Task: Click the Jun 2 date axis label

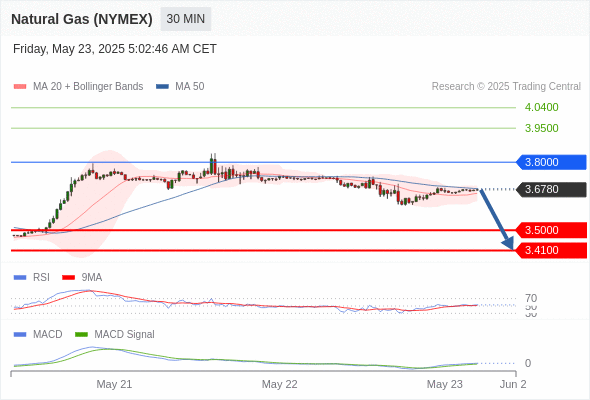Action: click(513, 384)
